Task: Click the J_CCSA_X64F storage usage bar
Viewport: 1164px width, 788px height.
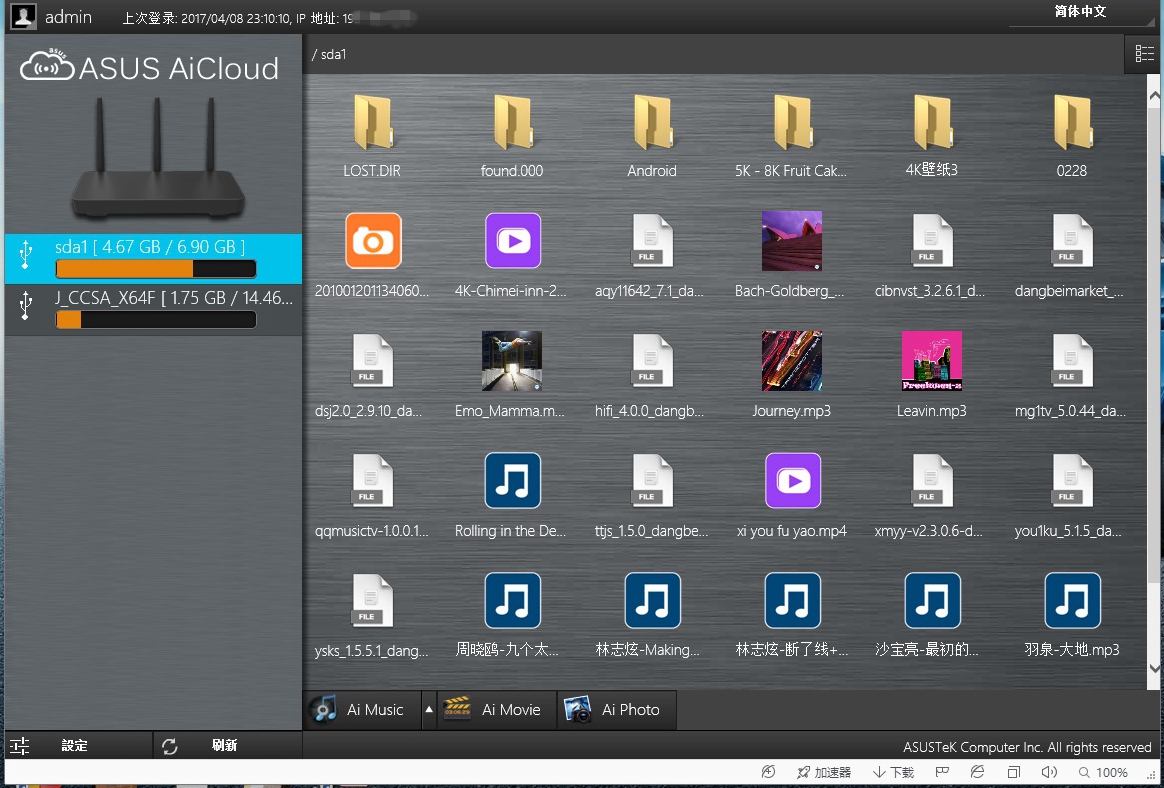Action: coord(156,320)
